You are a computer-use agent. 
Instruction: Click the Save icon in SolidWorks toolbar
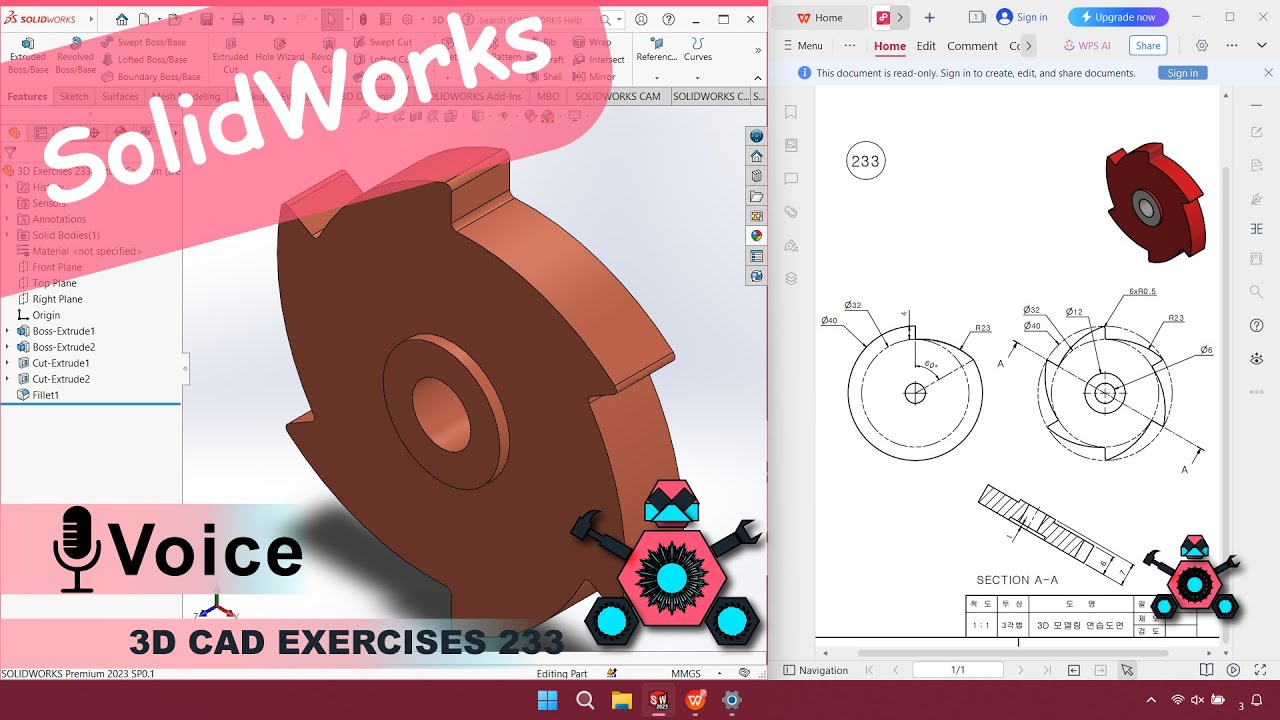tap(207, 19)
